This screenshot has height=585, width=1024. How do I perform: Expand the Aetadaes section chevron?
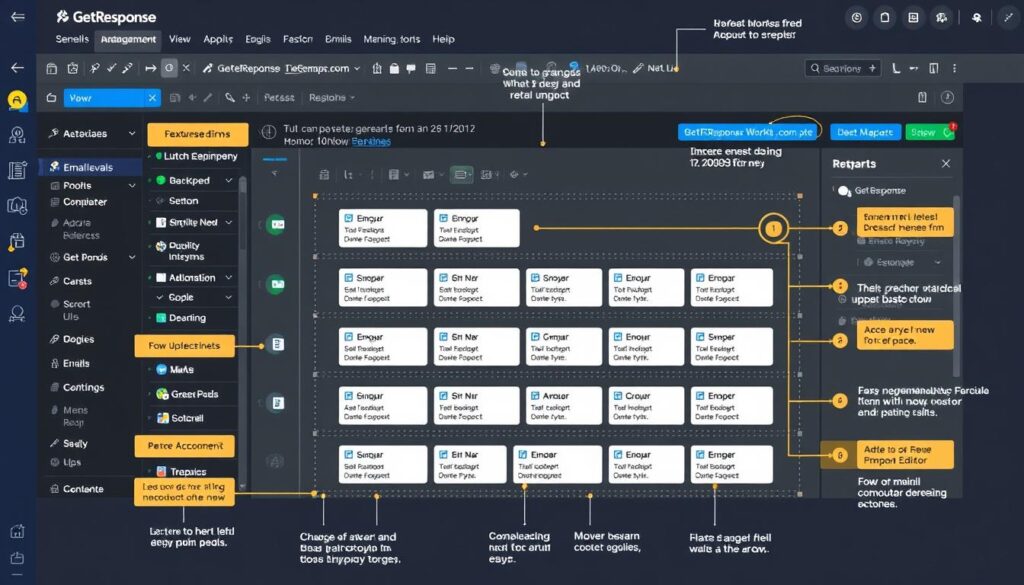tap(132, 133)
